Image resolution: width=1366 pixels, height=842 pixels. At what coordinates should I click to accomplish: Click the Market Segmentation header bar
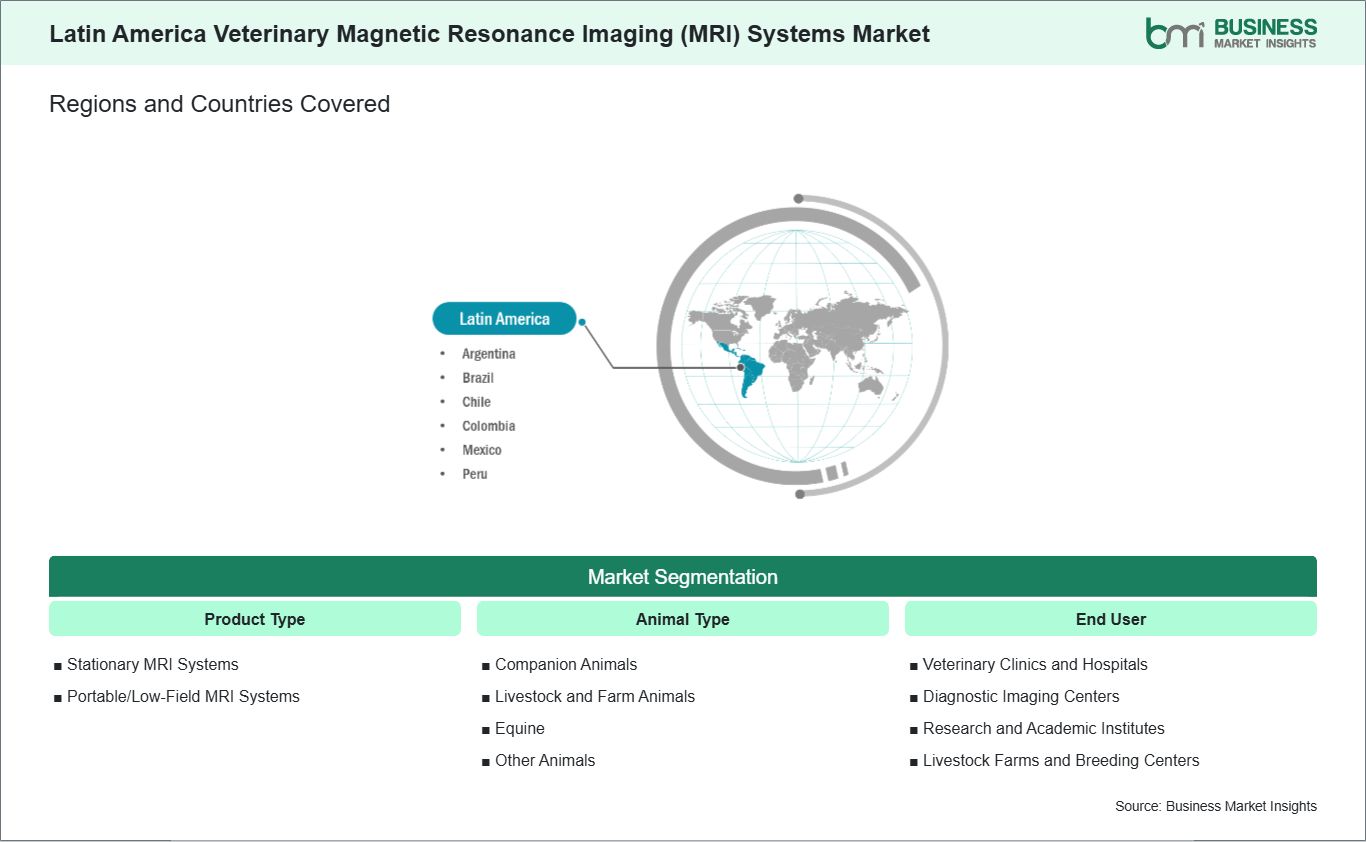click(x=683, y=577)
